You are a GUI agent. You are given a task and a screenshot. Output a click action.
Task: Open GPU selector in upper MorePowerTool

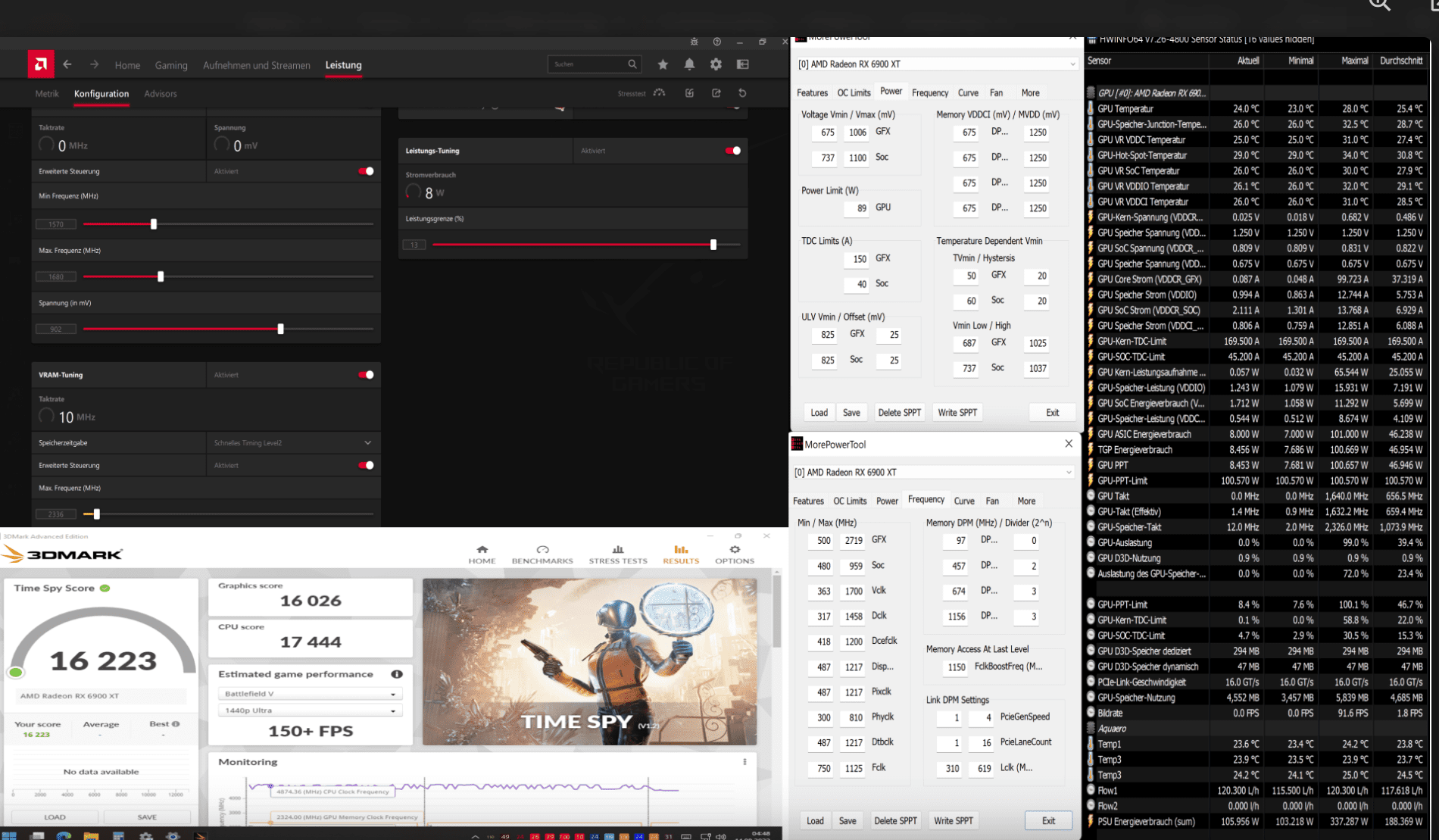pos(936,64)
